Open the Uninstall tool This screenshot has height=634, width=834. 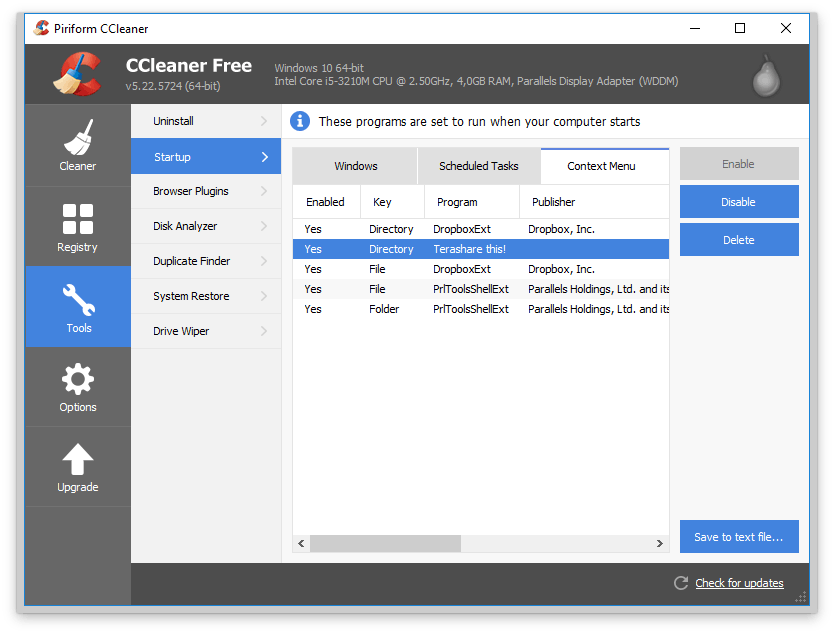coord(206,121)
